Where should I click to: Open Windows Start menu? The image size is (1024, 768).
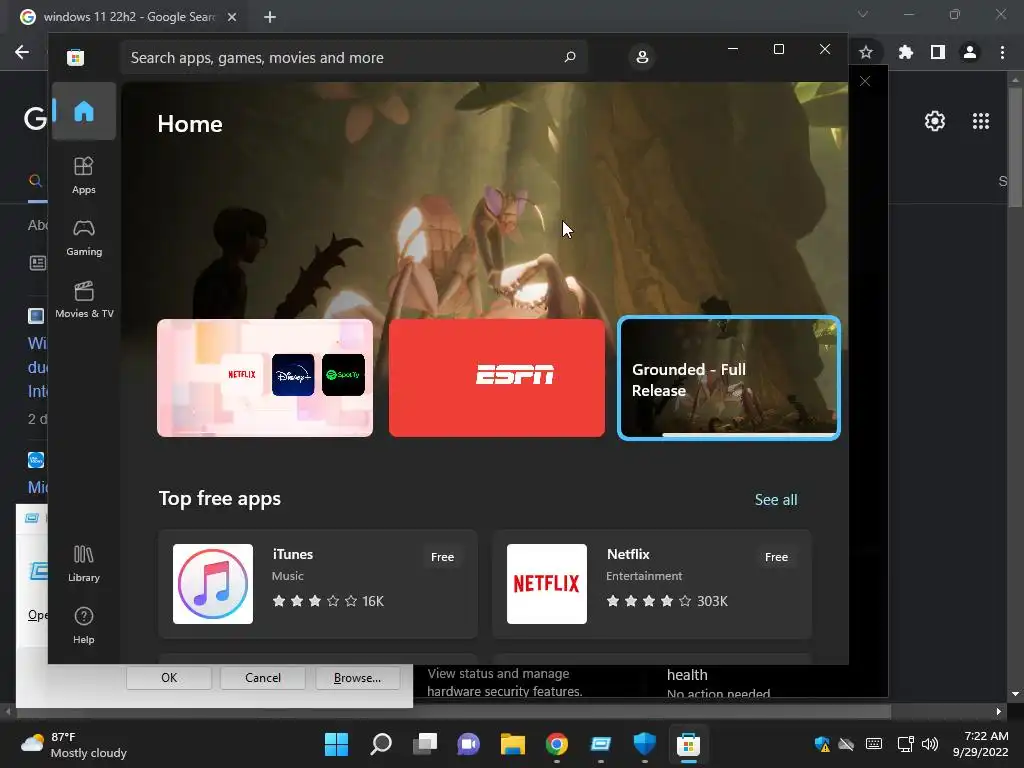336,744
